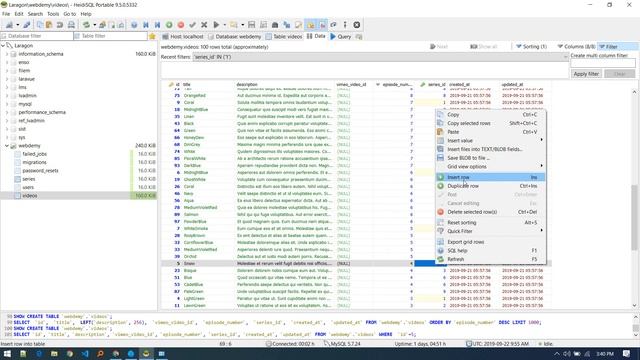
Task: Open the Tools menu in menu bar
Action: (53, 14)
